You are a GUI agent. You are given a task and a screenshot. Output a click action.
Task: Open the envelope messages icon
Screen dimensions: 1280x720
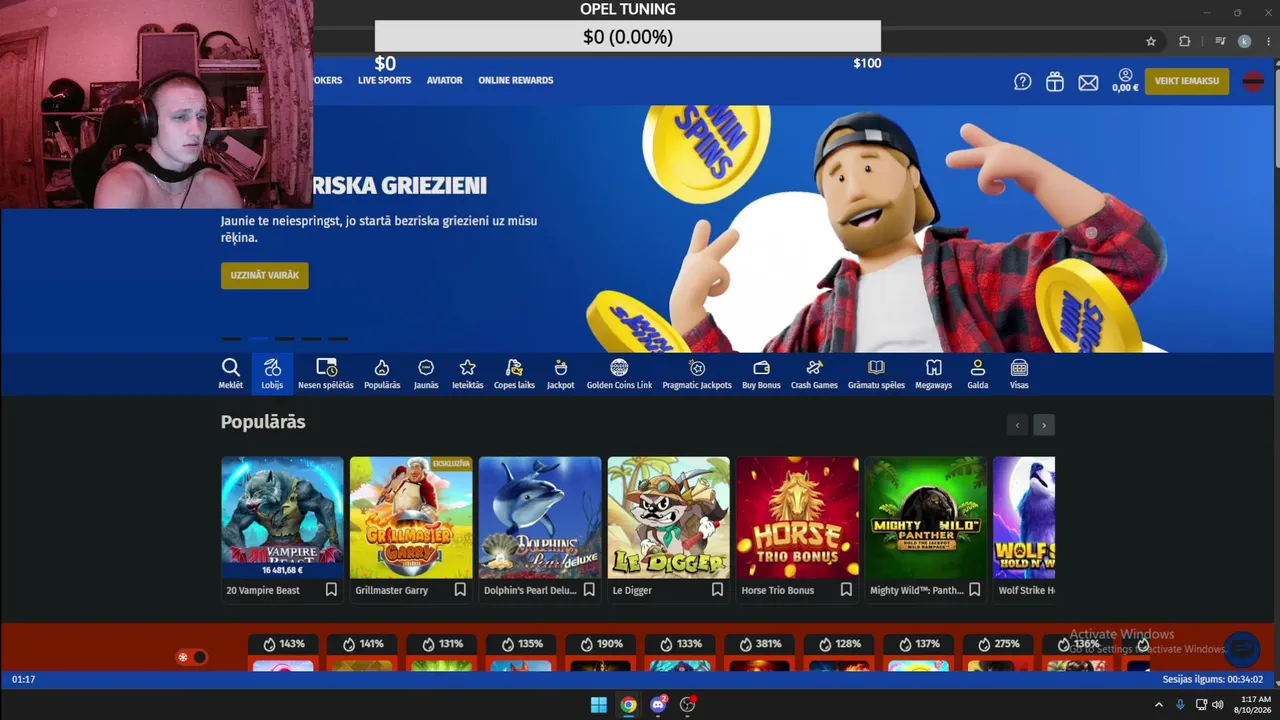point(1088,83)
